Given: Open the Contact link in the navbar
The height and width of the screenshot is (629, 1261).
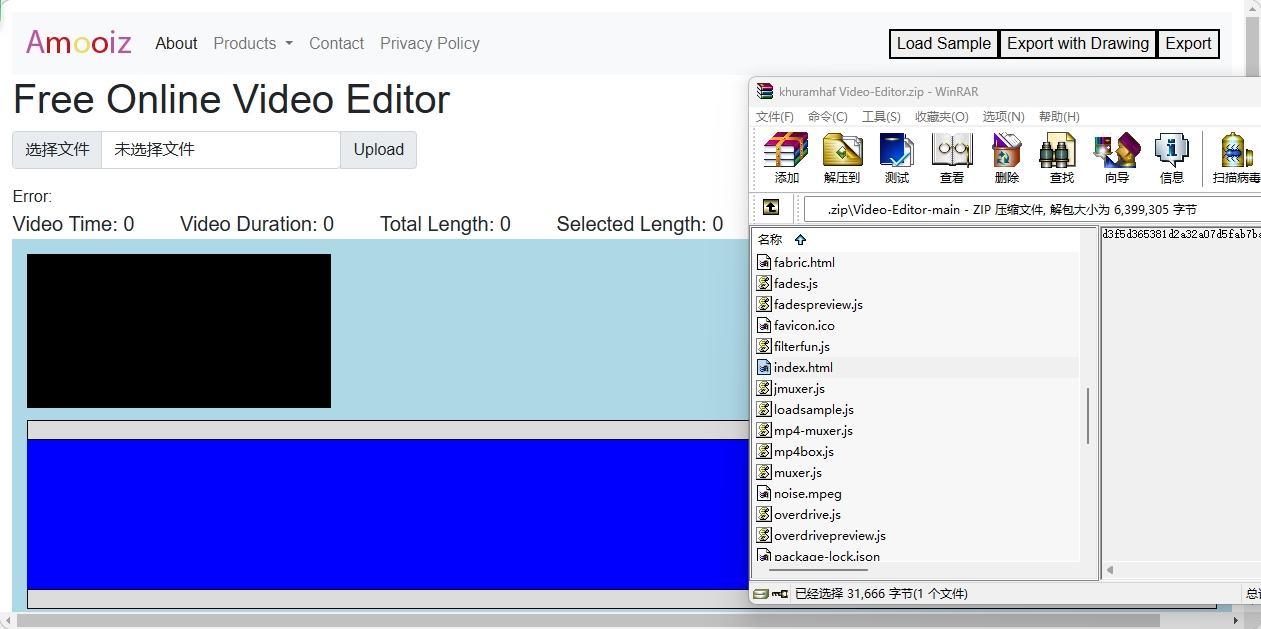Looking at the screenshot, I should pos(336,43).
